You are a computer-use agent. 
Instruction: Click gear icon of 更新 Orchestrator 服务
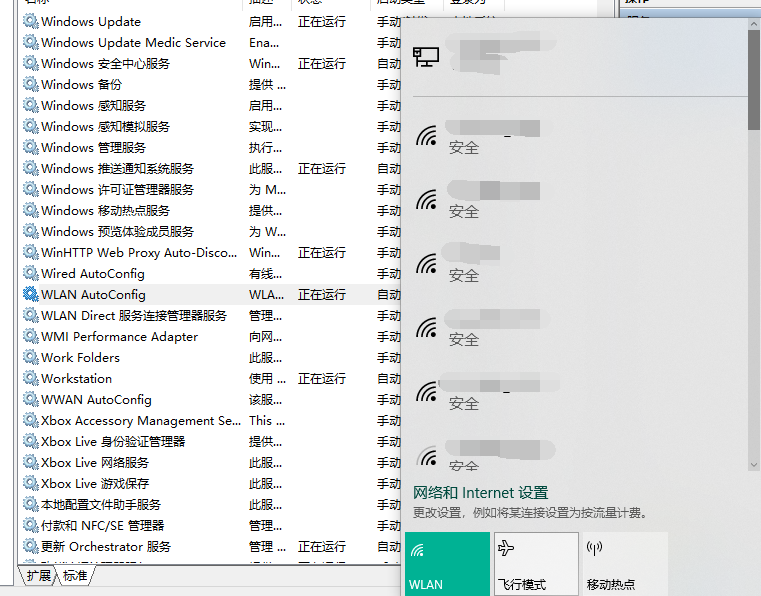(x=31, y=546)
